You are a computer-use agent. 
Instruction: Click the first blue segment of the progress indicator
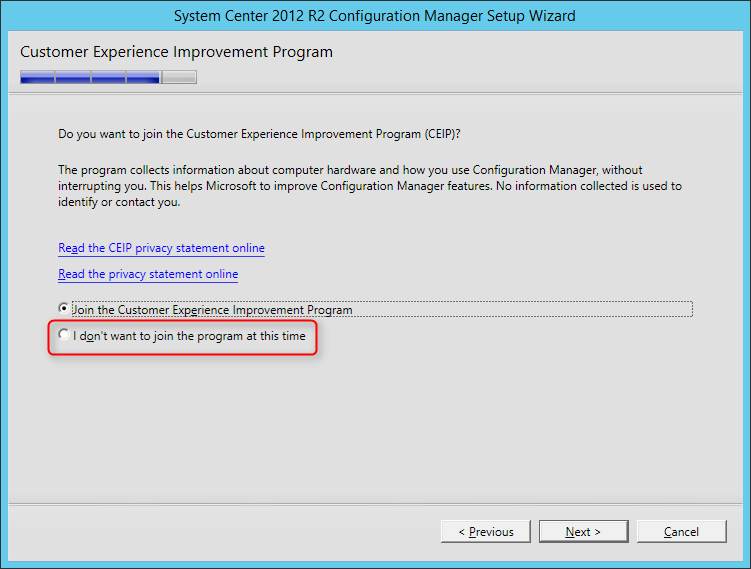38,77
